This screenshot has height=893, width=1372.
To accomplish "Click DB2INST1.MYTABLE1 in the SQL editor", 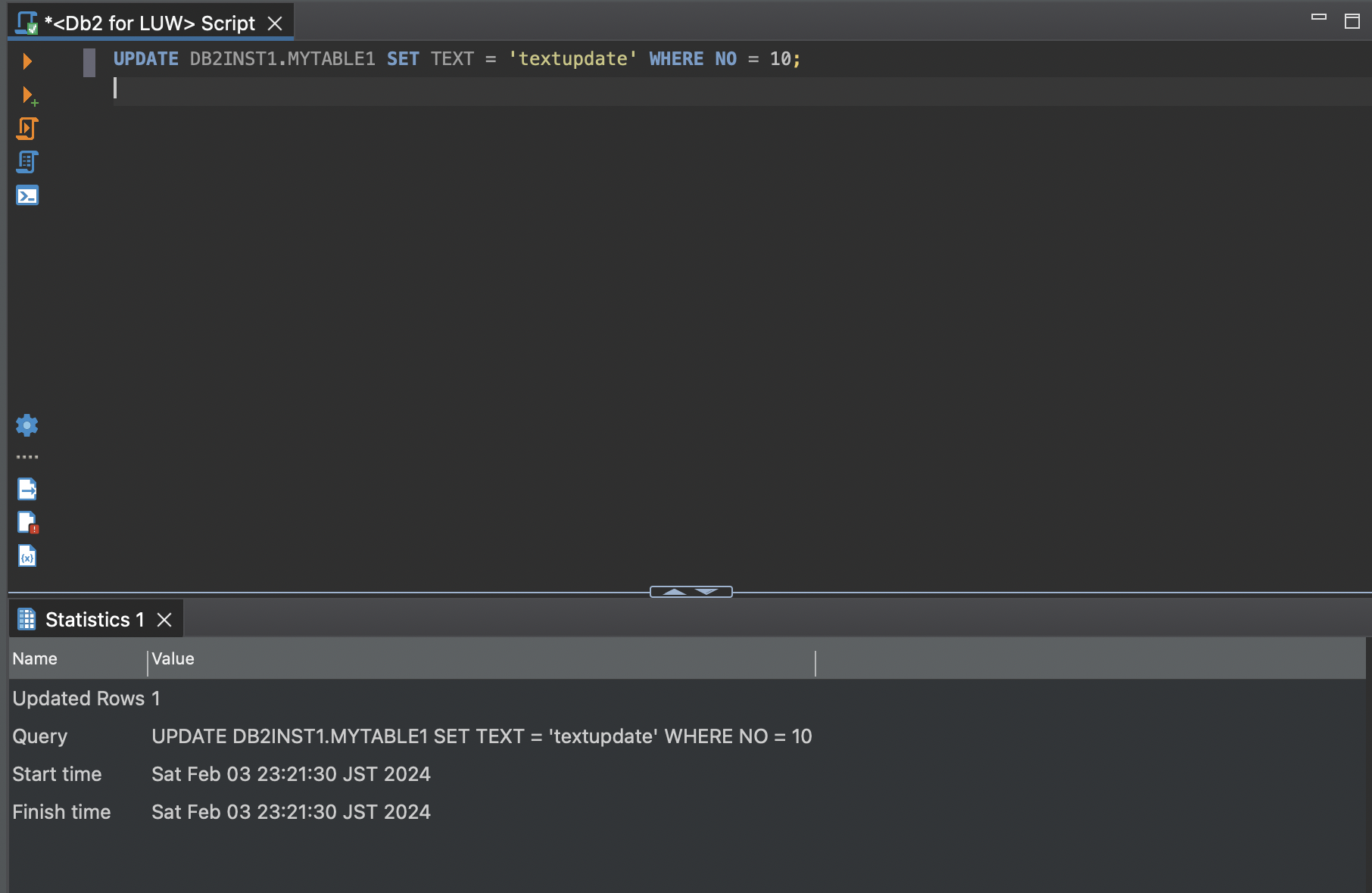I will tap(282, 59).
